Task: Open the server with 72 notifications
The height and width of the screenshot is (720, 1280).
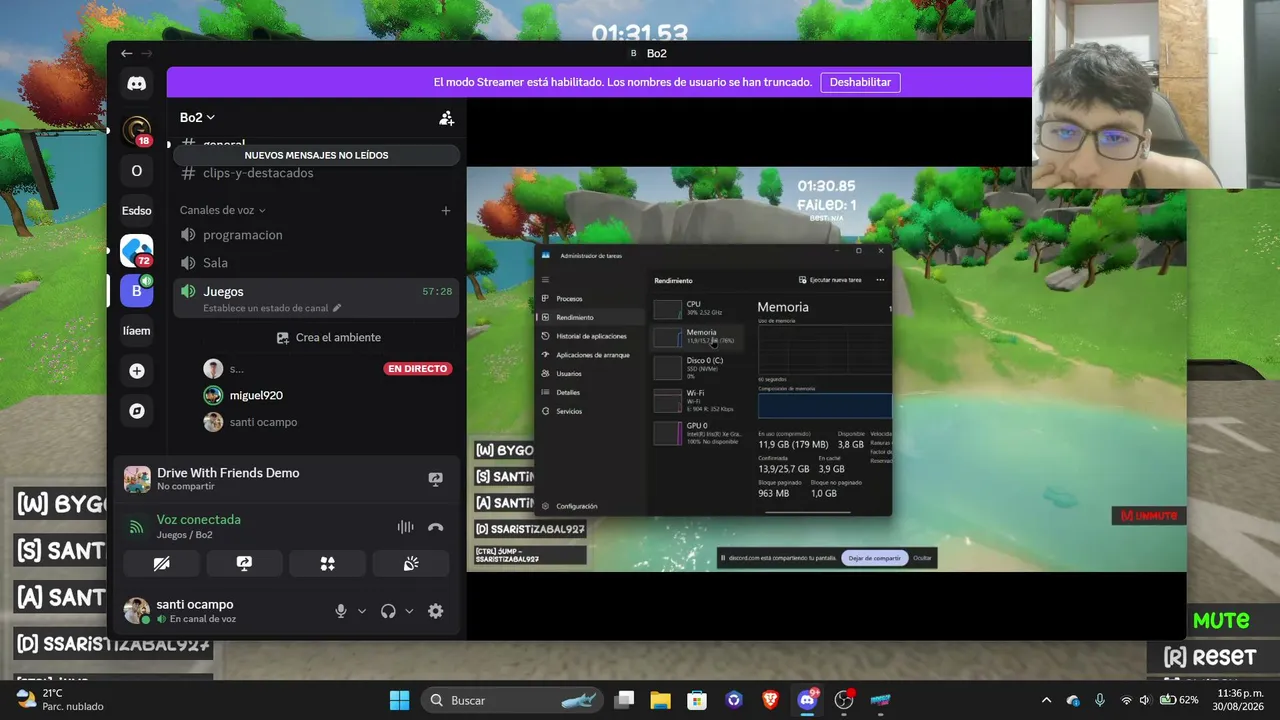Action: pyautogui.click(x=137, y=251)
